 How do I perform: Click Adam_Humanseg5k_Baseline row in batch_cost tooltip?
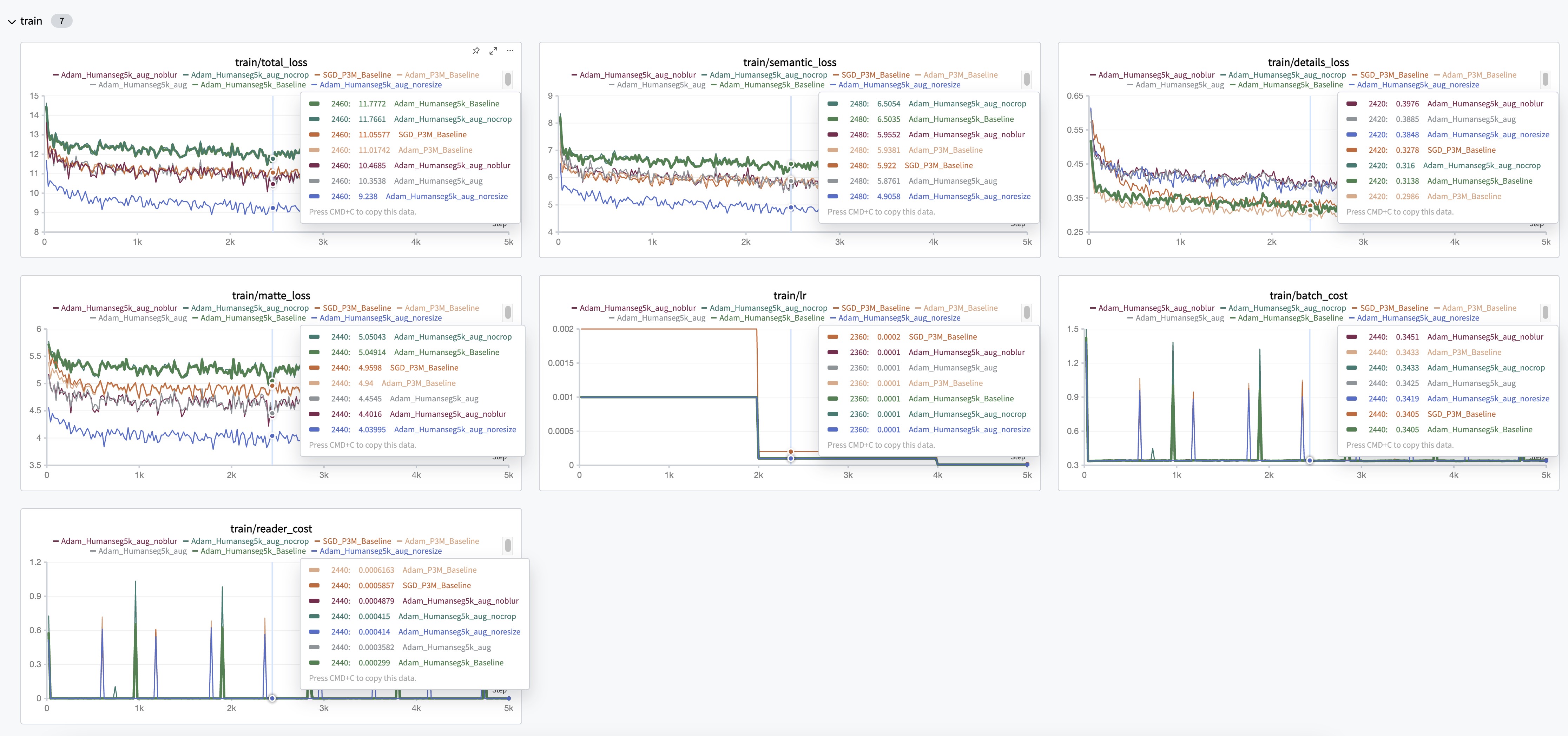(1448, 429)
